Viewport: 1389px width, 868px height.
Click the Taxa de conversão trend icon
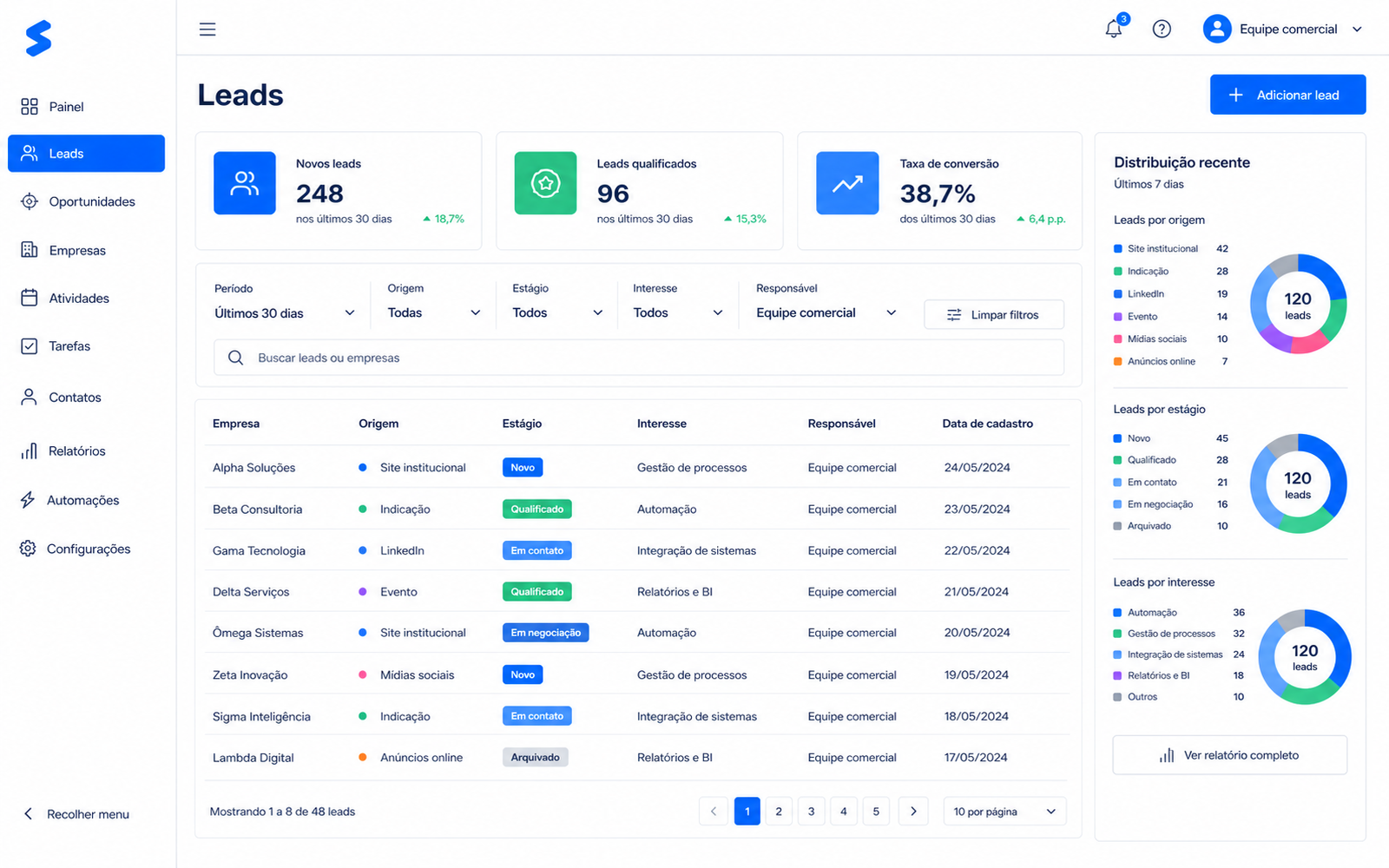[847, 183]
